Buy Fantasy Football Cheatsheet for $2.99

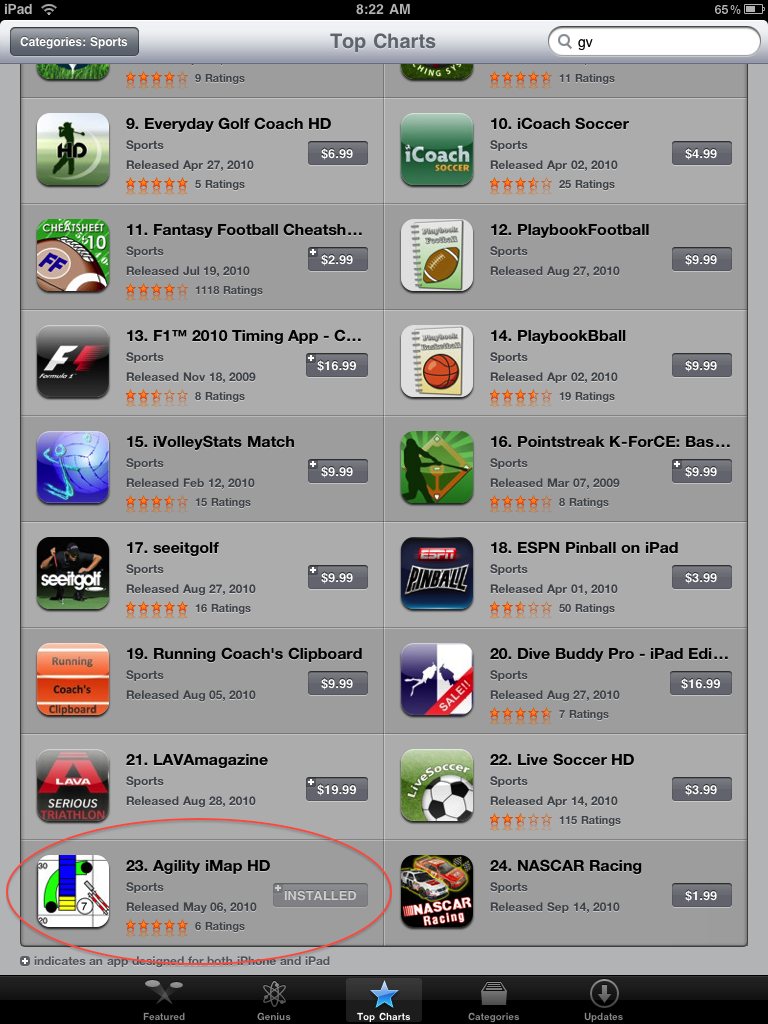338,259
